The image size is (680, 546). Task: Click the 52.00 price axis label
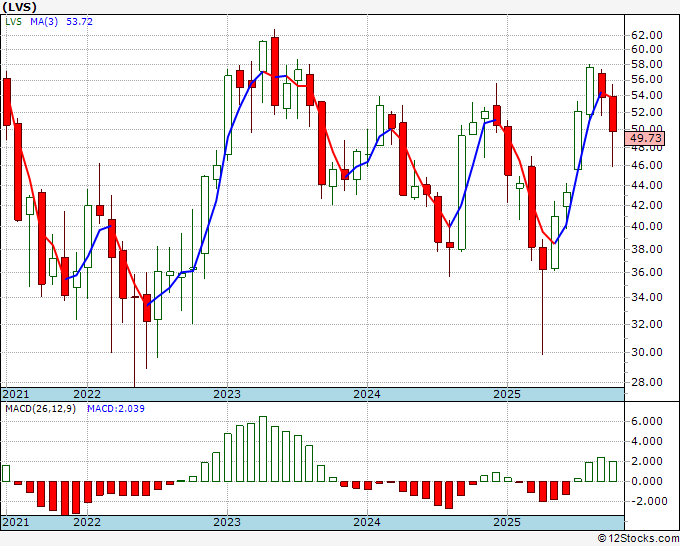tap(647, 112)
